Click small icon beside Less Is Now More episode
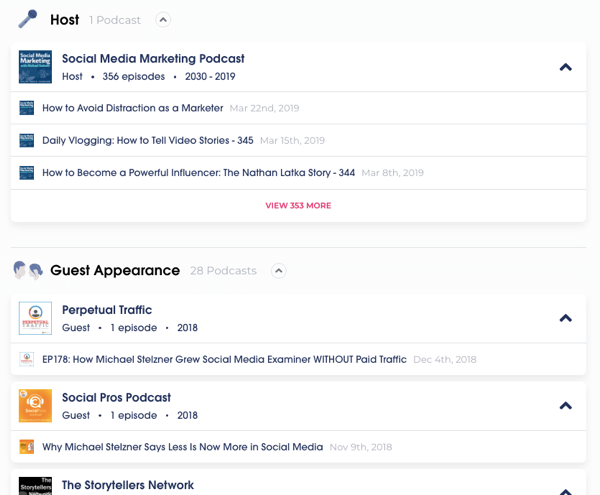This screenshot has height=495, width=600. [x=27, y=447]
